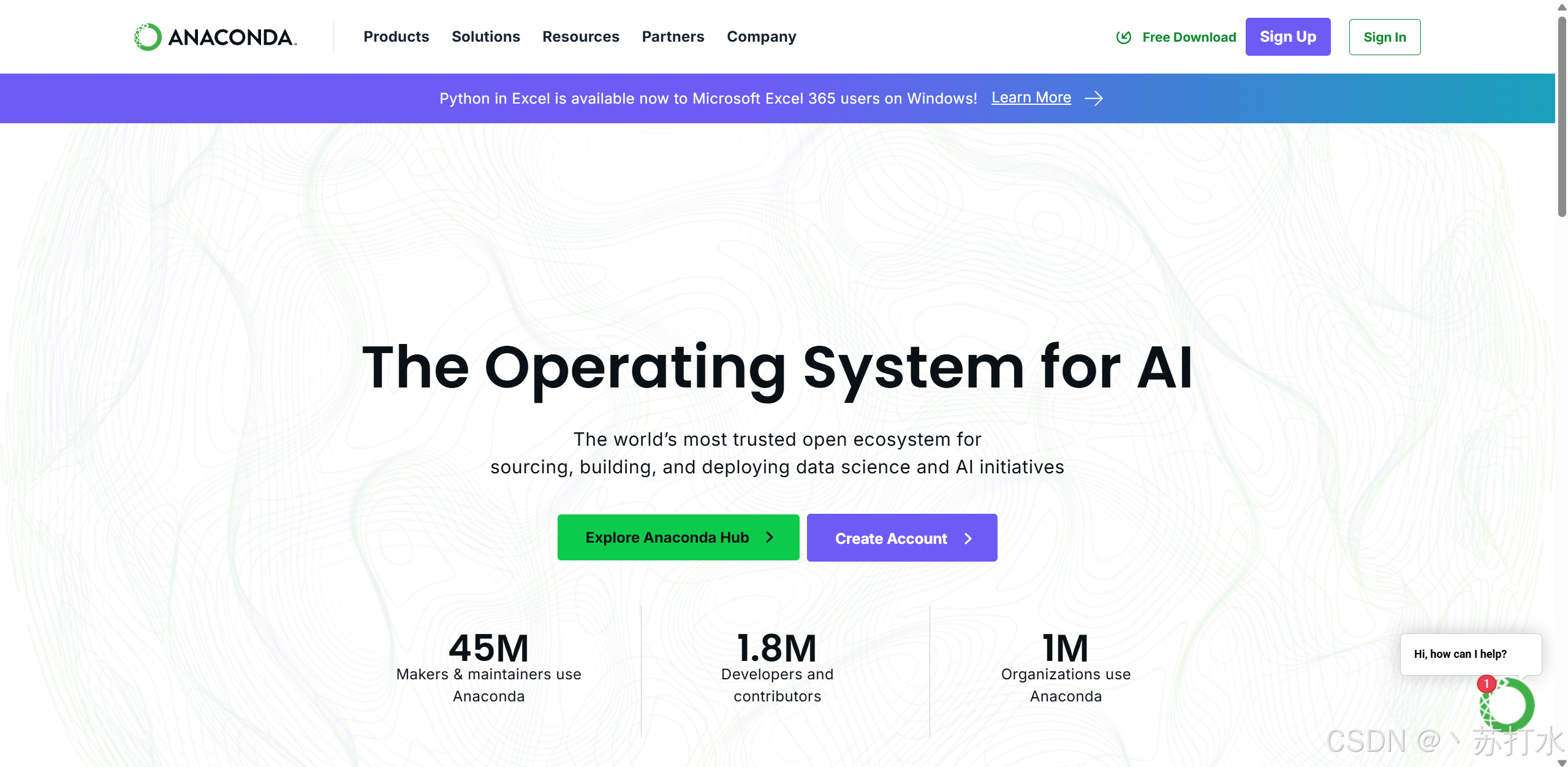
Task: Click chevron on Explore Anaconda Hub button
Action: pyautogui.click(x=770, y=537)
